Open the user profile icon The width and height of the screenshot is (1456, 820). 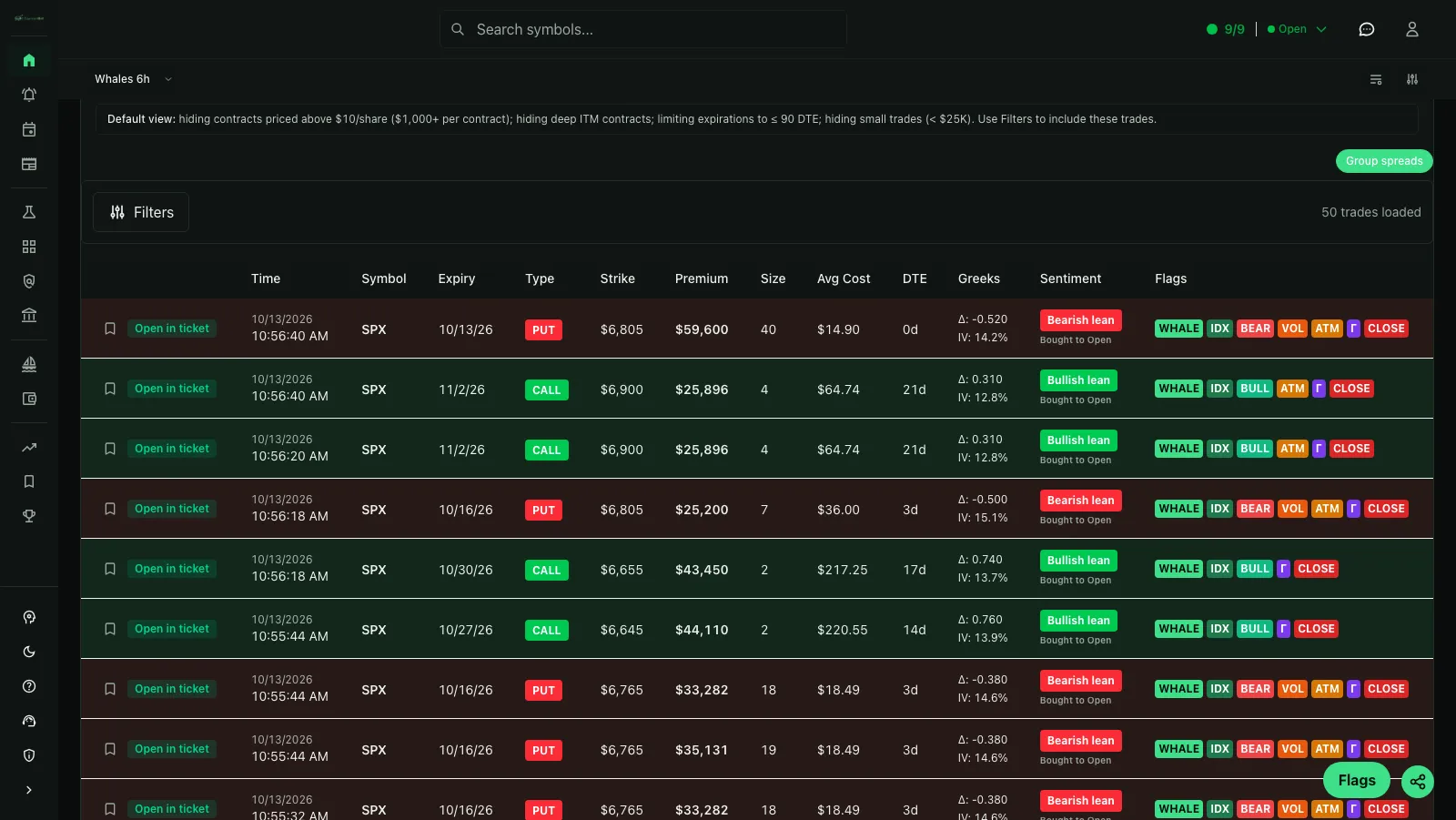[x=1412, y=29]
